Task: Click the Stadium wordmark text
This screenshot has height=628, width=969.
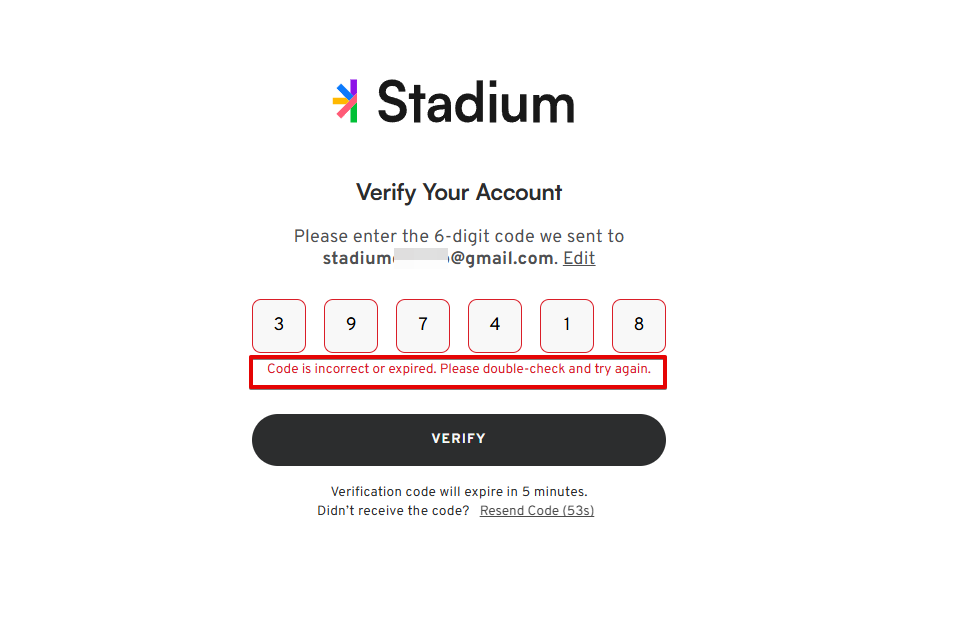Action: point(475,102)
